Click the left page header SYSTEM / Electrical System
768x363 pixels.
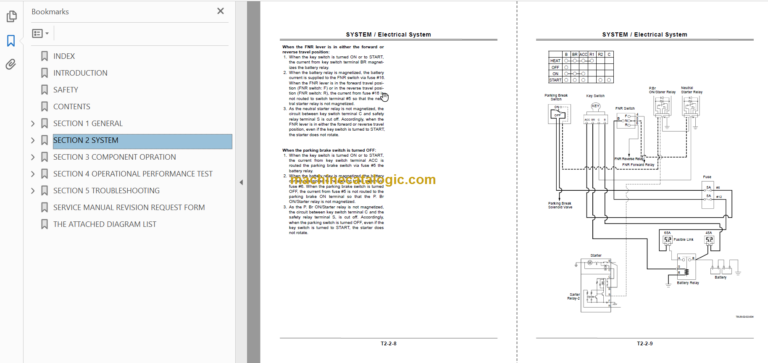click(x=388, y=35)
